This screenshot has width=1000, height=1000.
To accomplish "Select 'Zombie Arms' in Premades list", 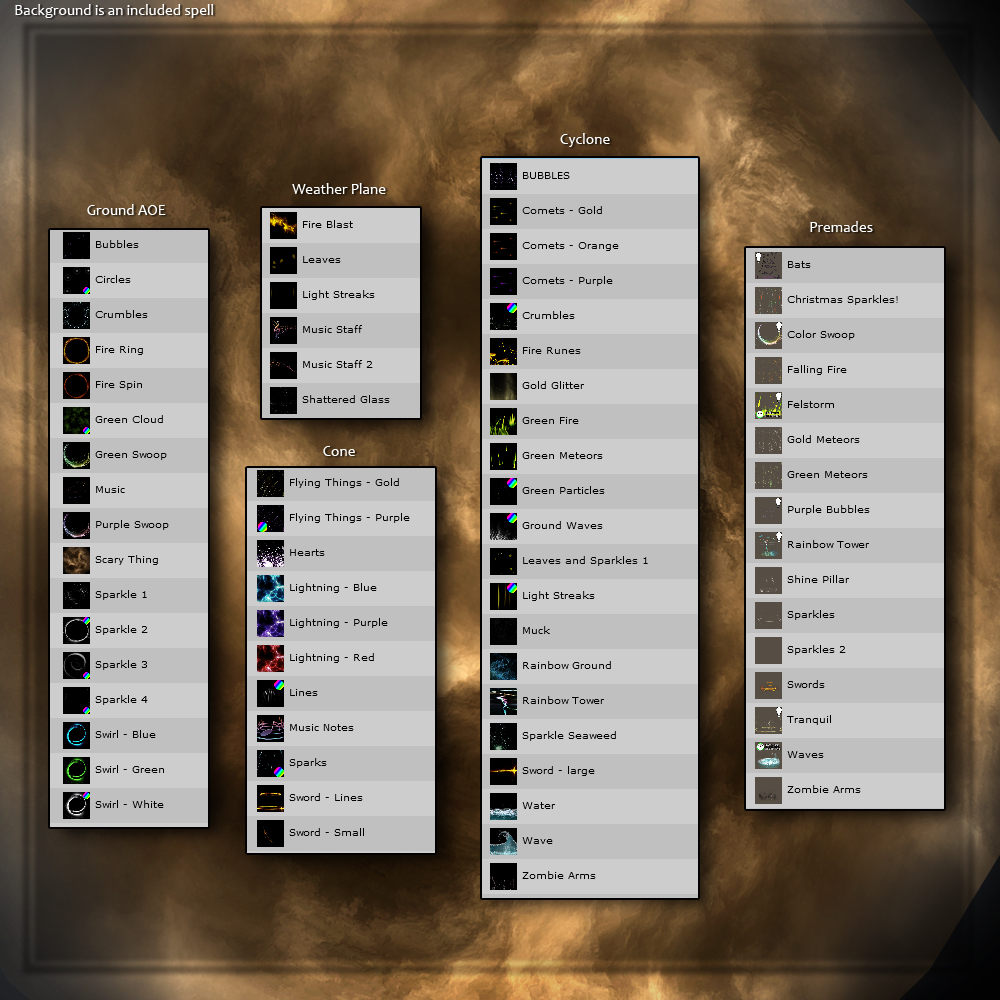I will 844,790.
